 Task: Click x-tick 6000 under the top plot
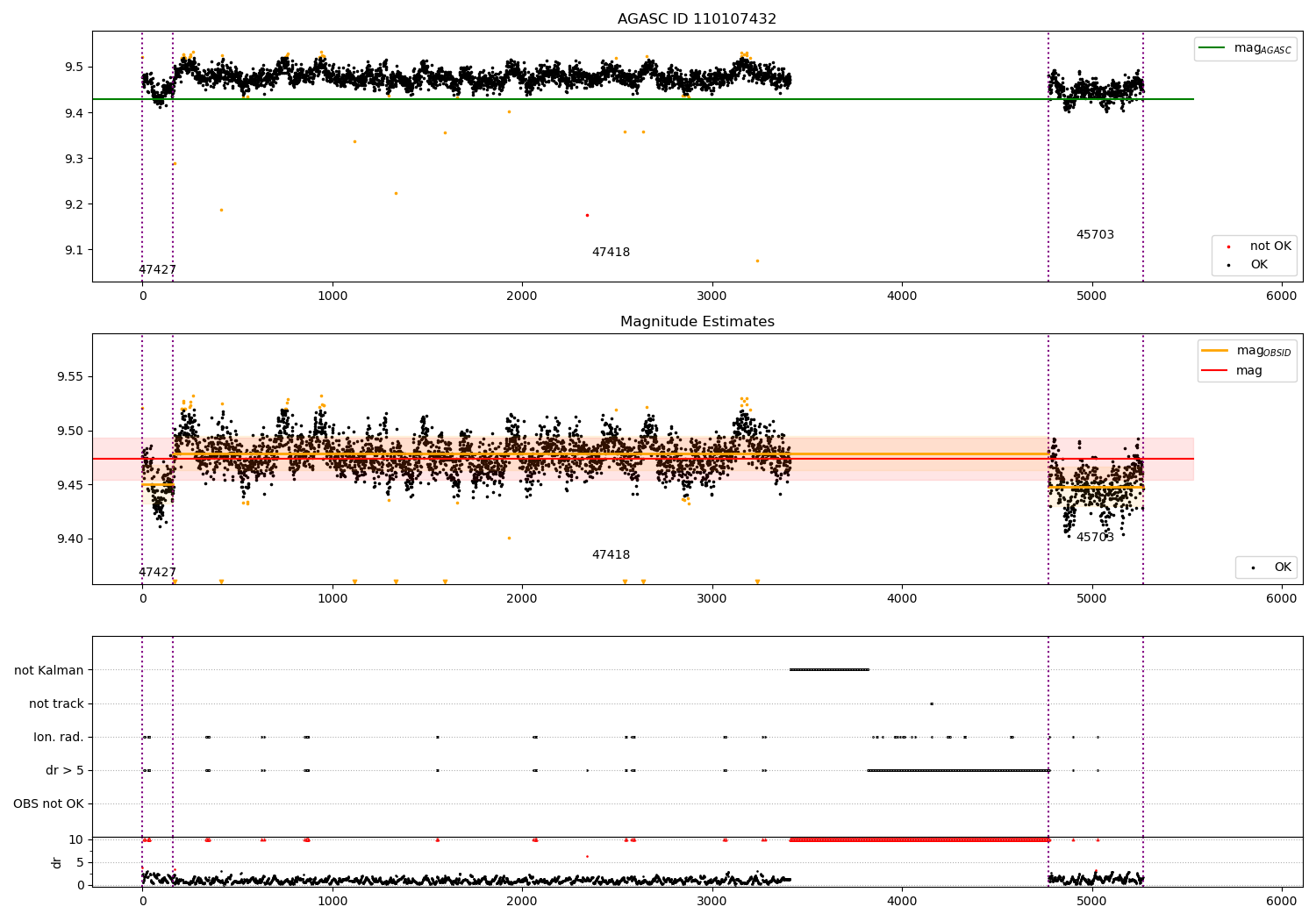pyautogui.click(x=1282, y=296)
